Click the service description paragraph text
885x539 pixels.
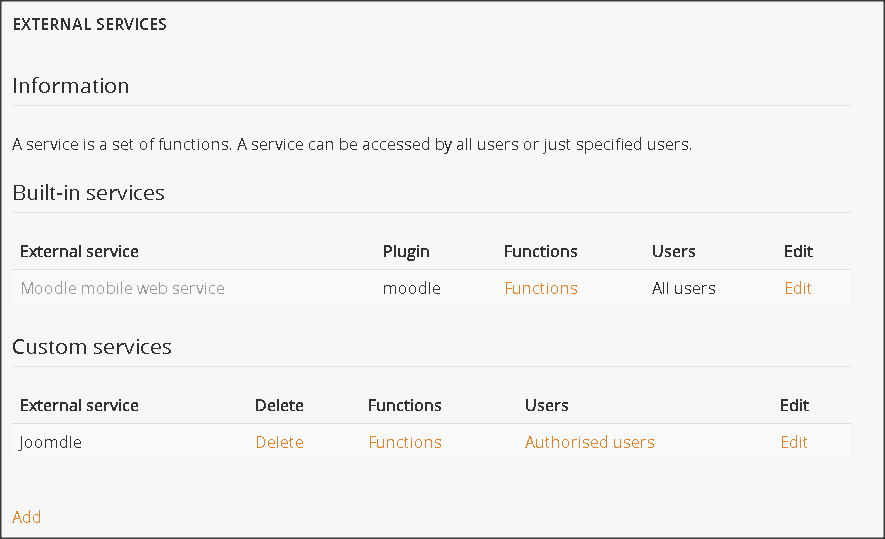point(352,144)
